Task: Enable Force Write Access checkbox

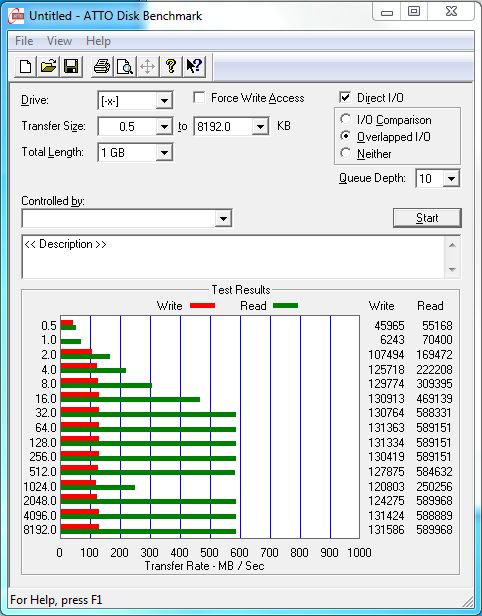Action: click(x=199, y=97)
